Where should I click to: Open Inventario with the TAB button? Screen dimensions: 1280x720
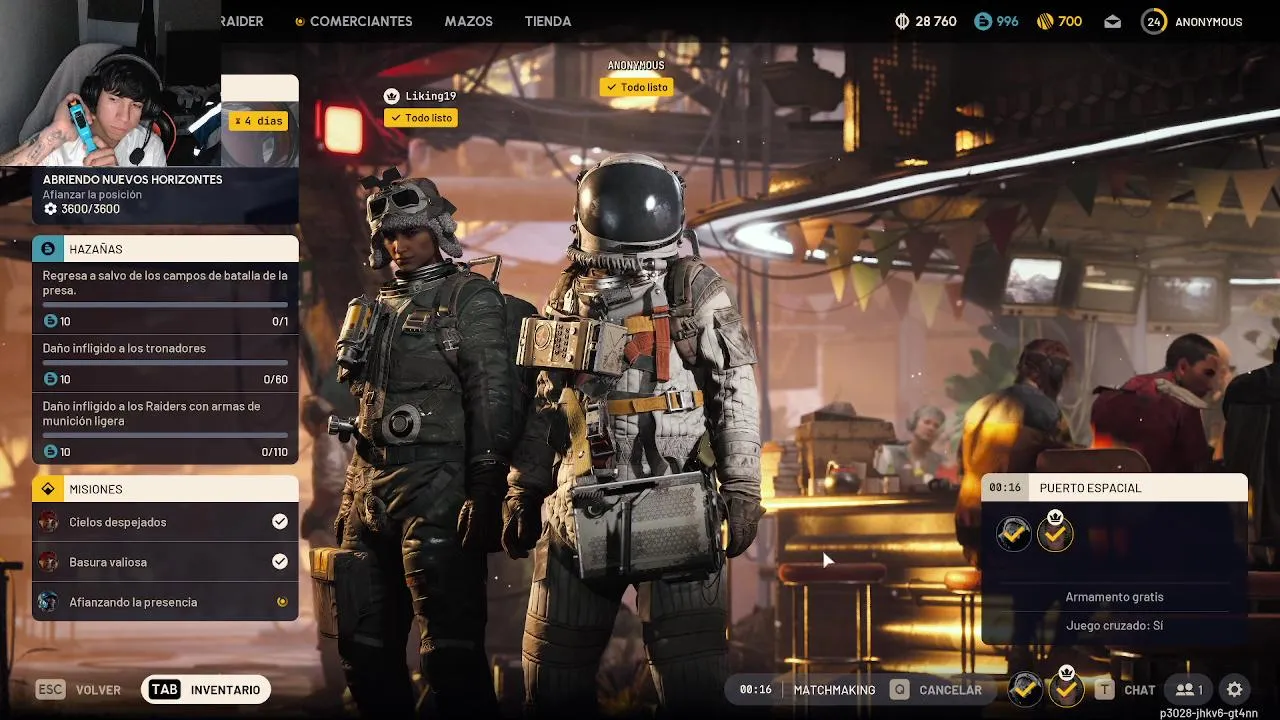(x=206, y=690)
